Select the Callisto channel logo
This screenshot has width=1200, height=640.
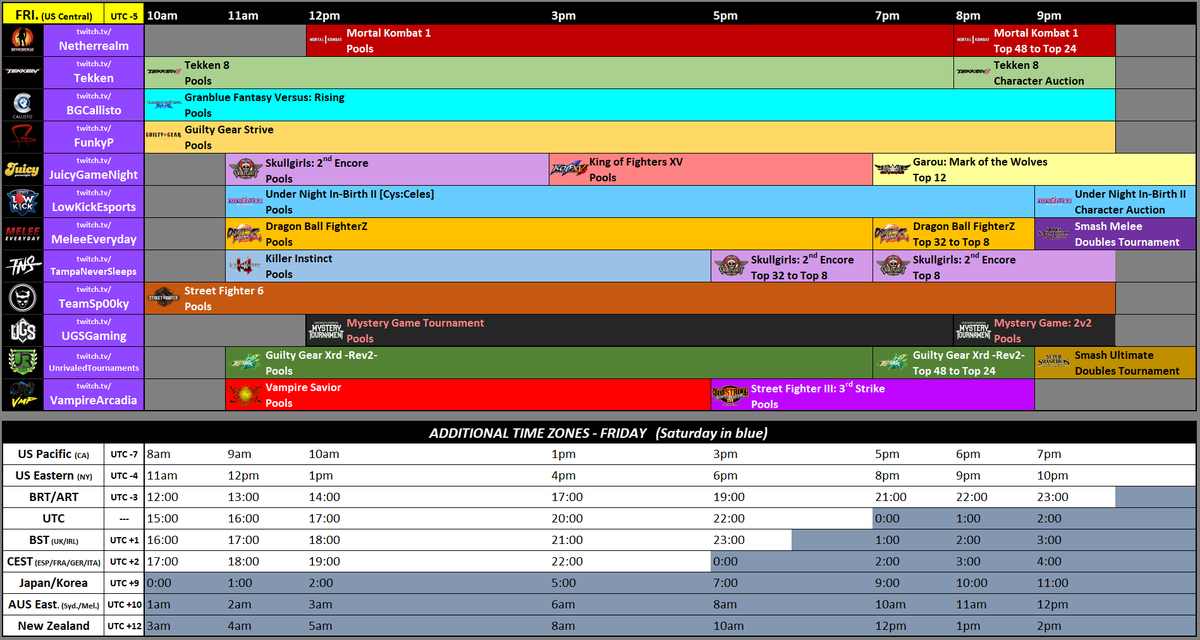pos(23,104)
